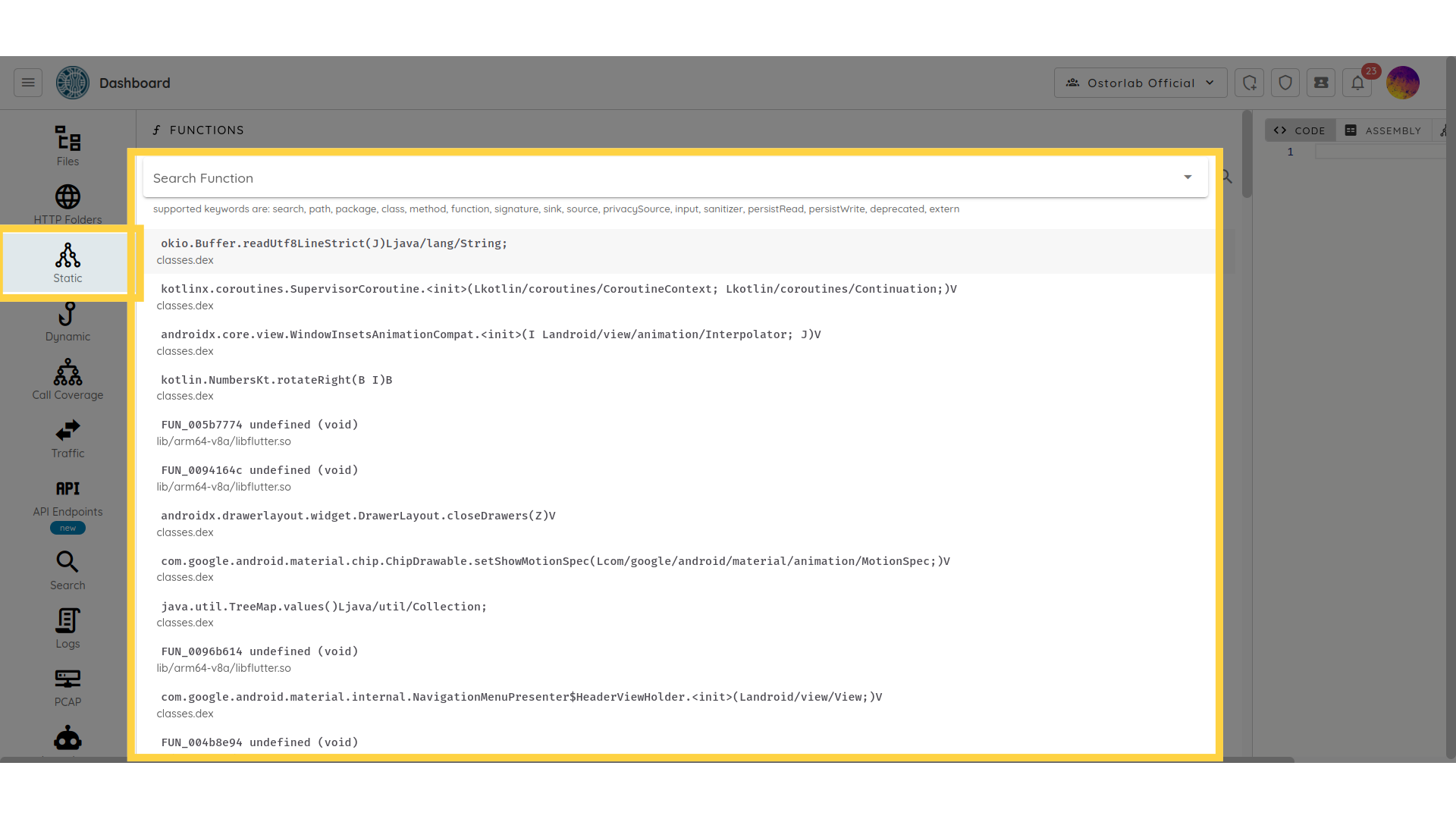Select kotlin.NumbersKt.rotateRight function entry
The image size is (1456, 819).
(x=276, y=380)
